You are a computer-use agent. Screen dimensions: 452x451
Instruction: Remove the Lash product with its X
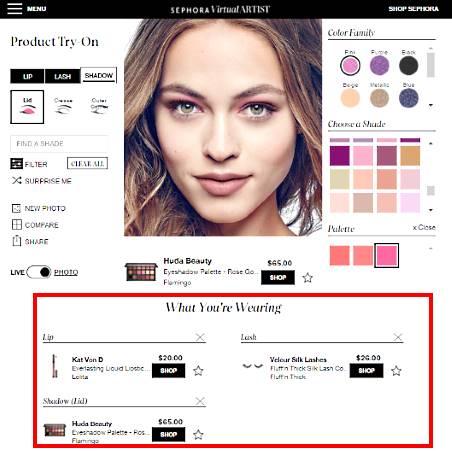coord(398,337)
